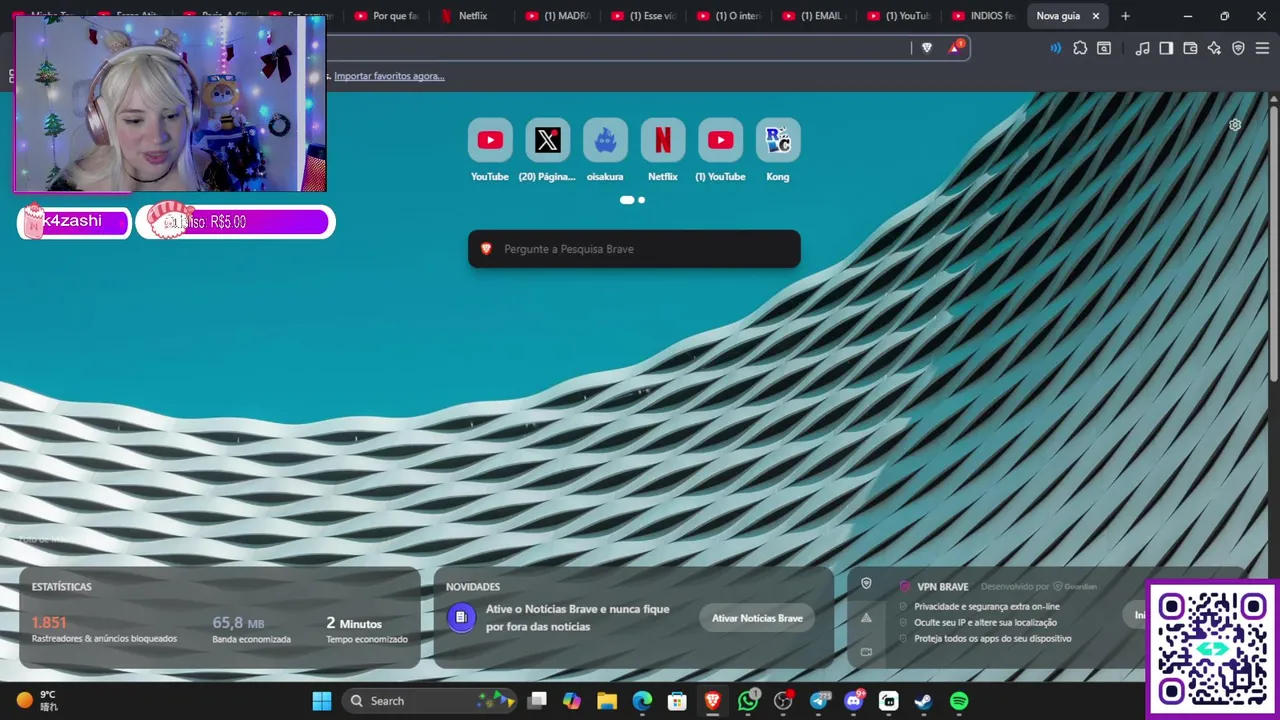Open Leo AI sparkle icon in toolbar
This screenshot has width=1280, height=720.
(1214, 48)
